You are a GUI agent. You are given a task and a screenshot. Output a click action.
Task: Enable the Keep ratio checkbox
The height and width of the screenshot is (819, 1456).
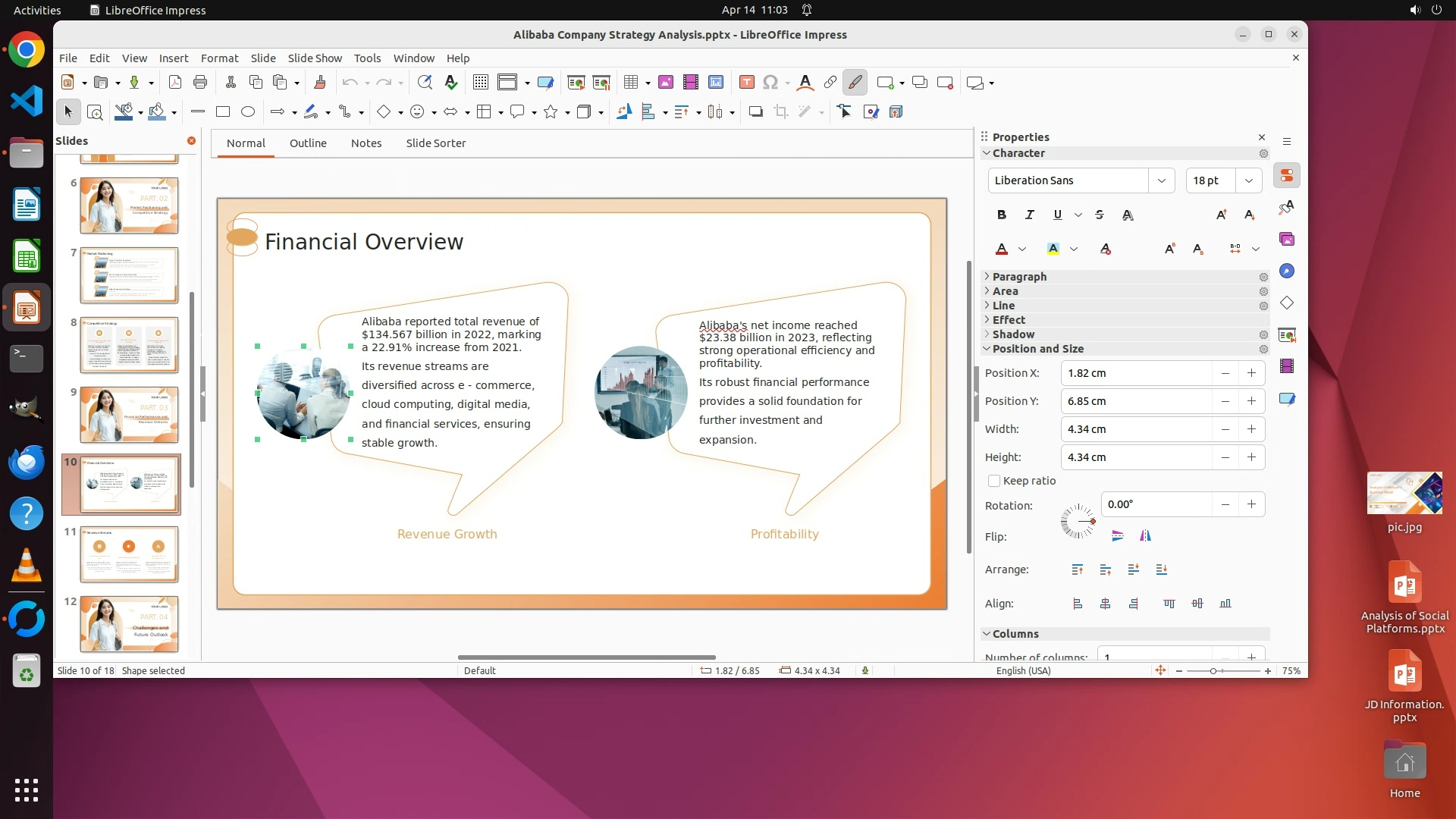[x=994, y=481]
